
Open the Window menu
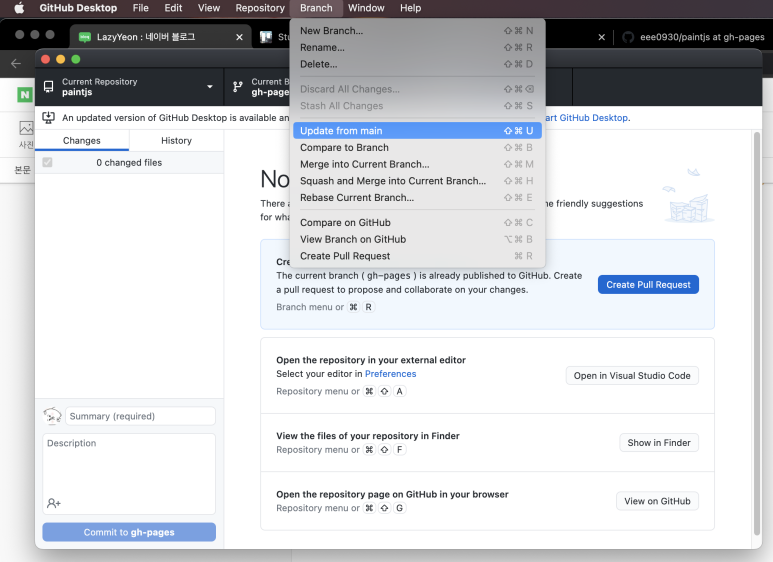366,8
